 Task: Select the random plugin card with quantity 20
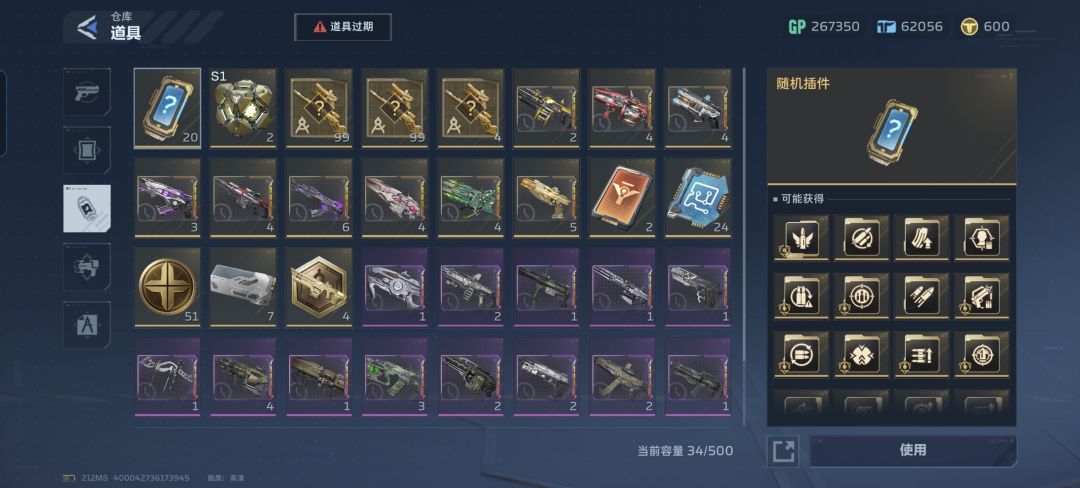coord(167,107)
